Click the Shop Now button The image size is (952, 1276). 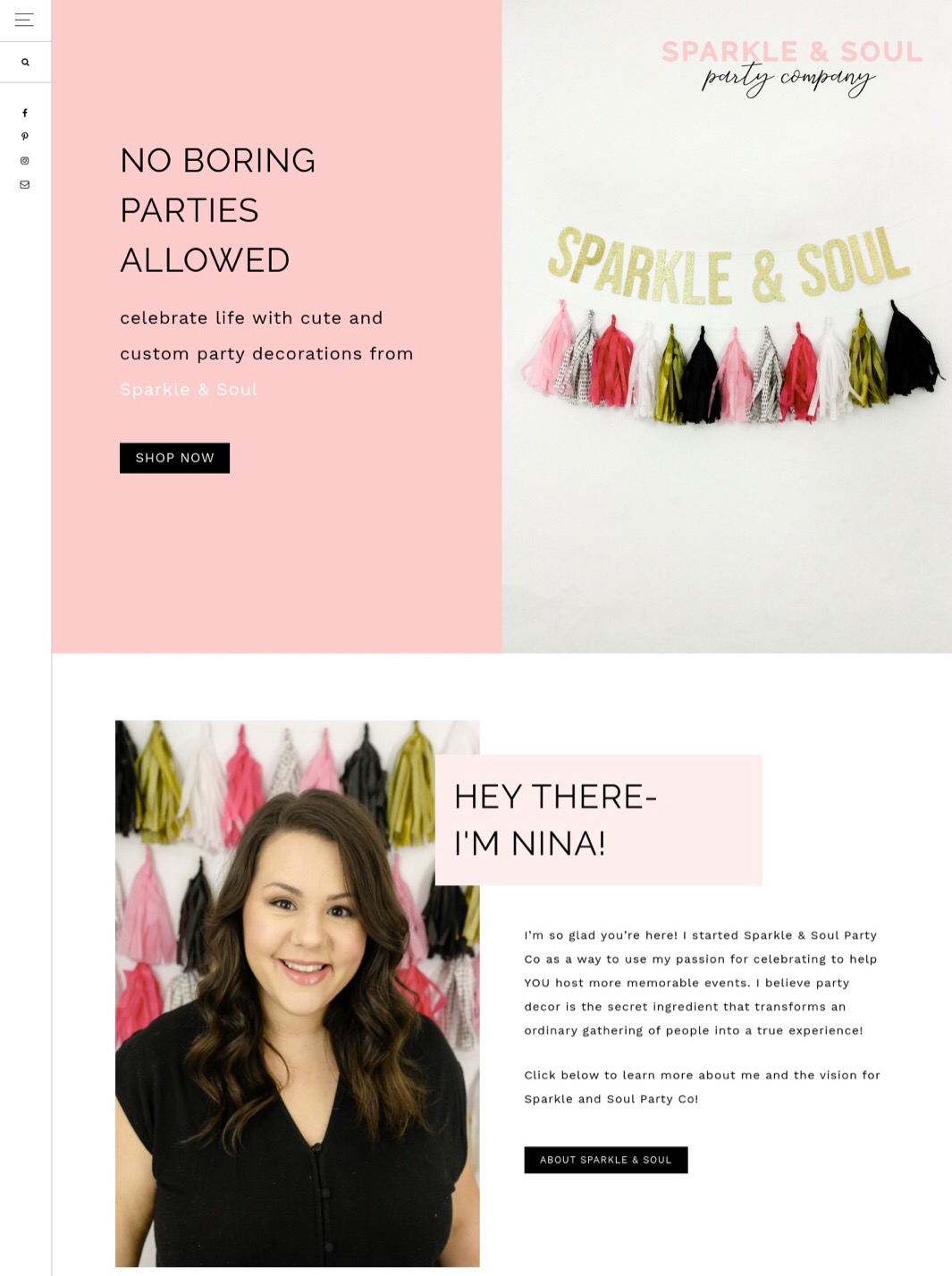pyautogui.click(x=174, y=458)
